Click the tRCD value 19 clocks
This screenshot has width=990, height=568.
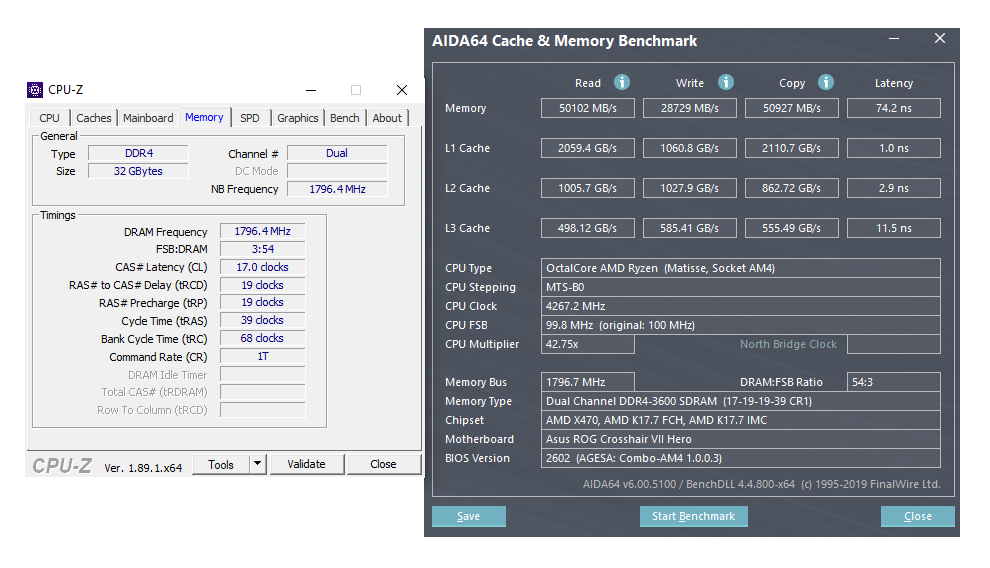pos(263,285)
